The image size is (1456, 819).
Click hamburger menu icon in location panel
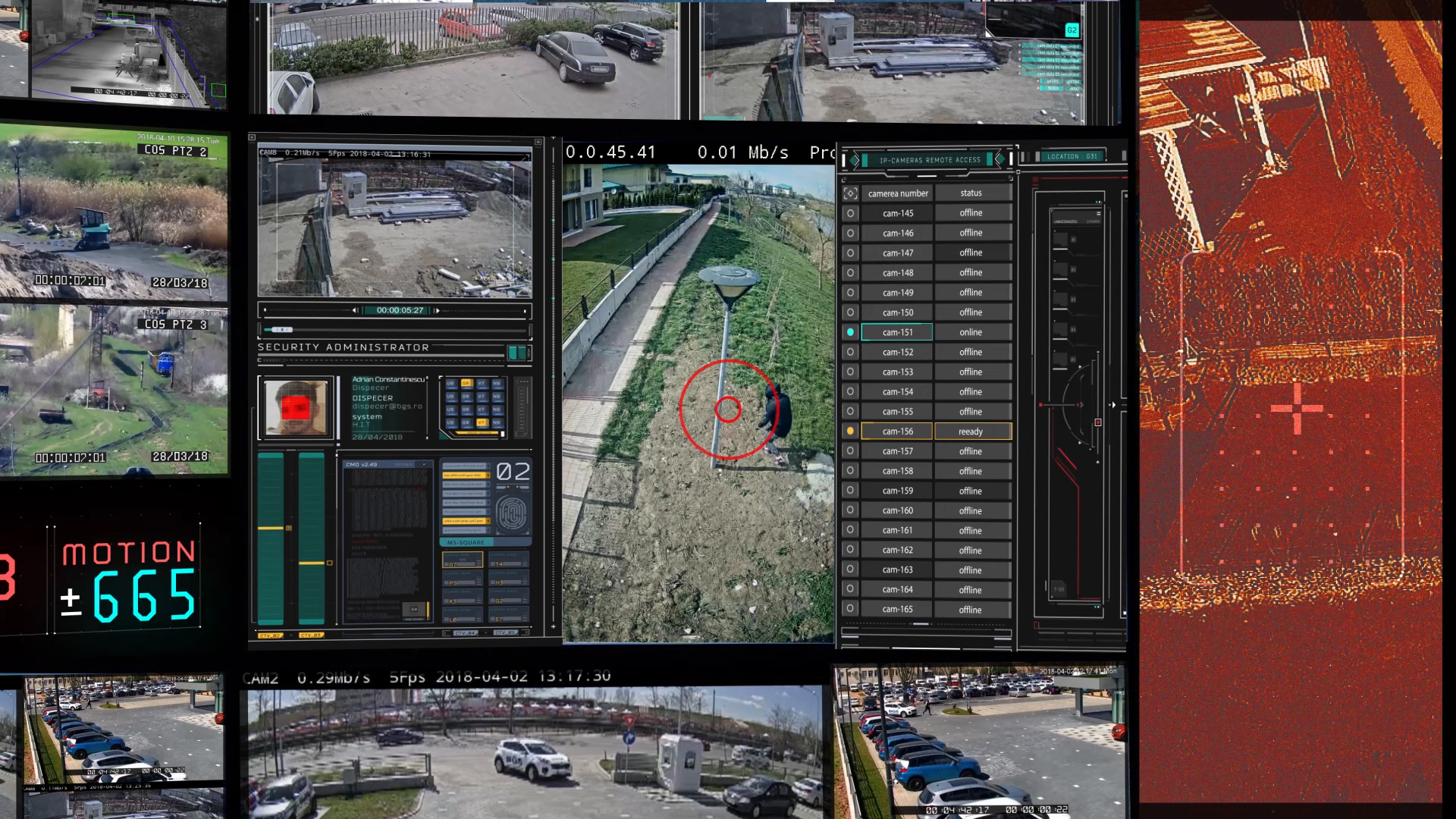pyautogui.click(x=1097, y=214)
